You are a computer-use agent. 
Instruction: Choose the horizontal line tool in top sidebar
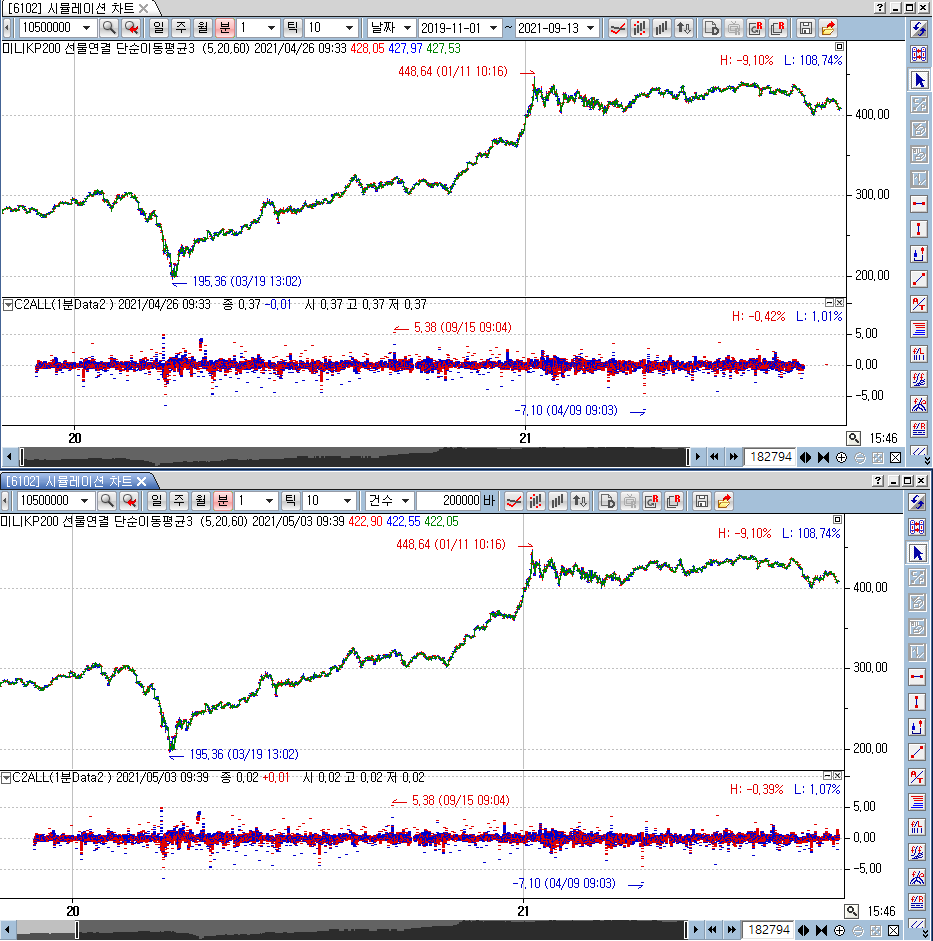tap(919, 204)
